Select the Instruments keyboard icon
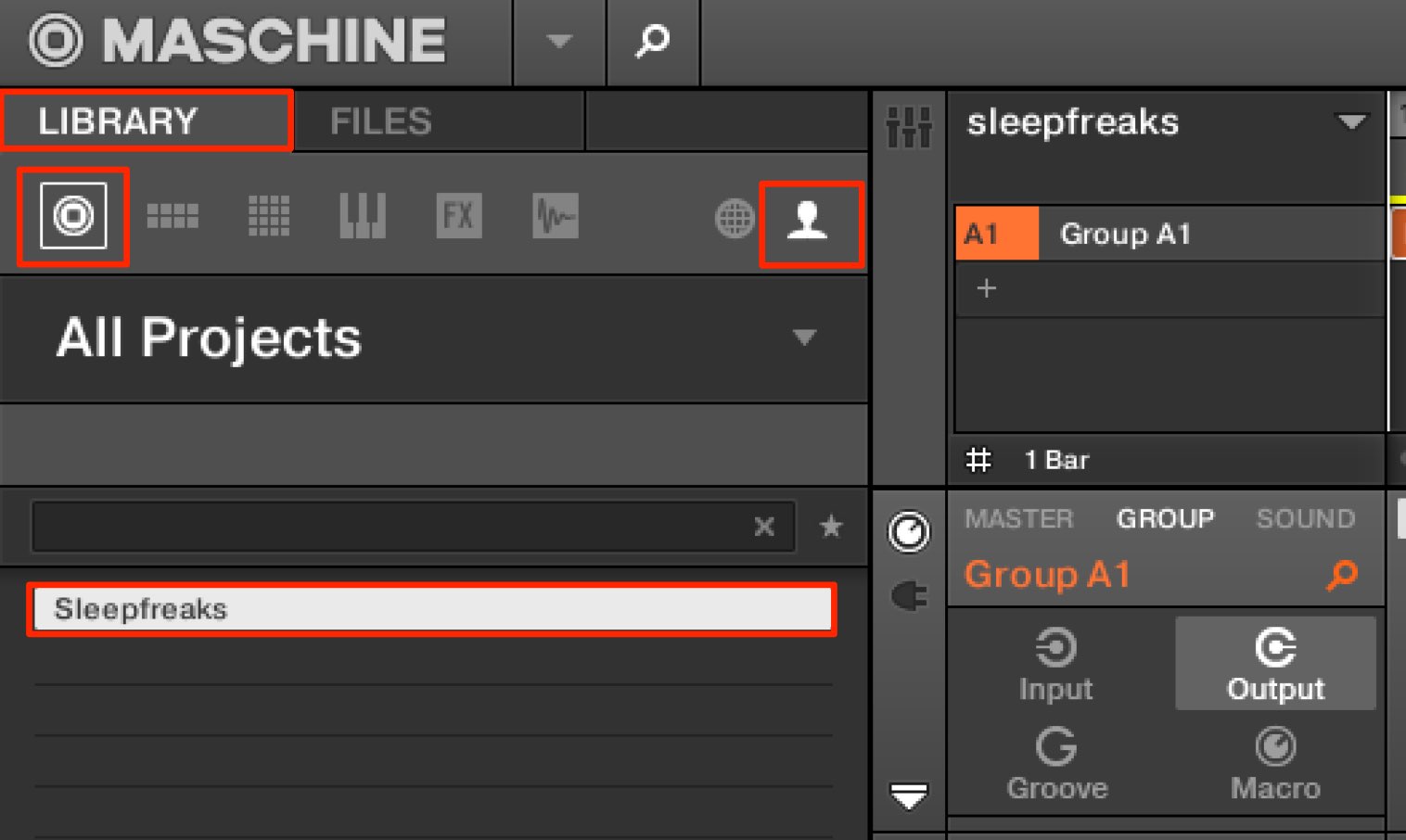Screen dimensions: 1406x840 point(363,216)
